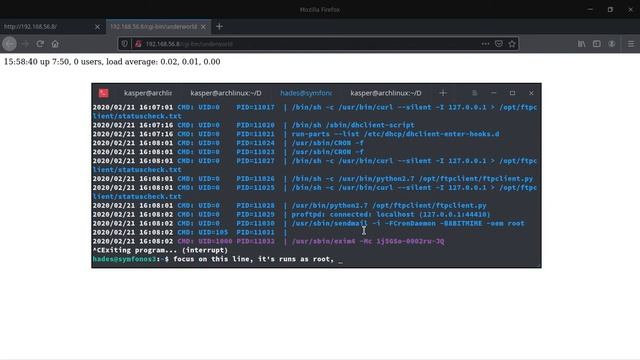This screenshot has height=360, width=640.
Task: Click the PID=11027 curl command line
Action: click(315, 165)
